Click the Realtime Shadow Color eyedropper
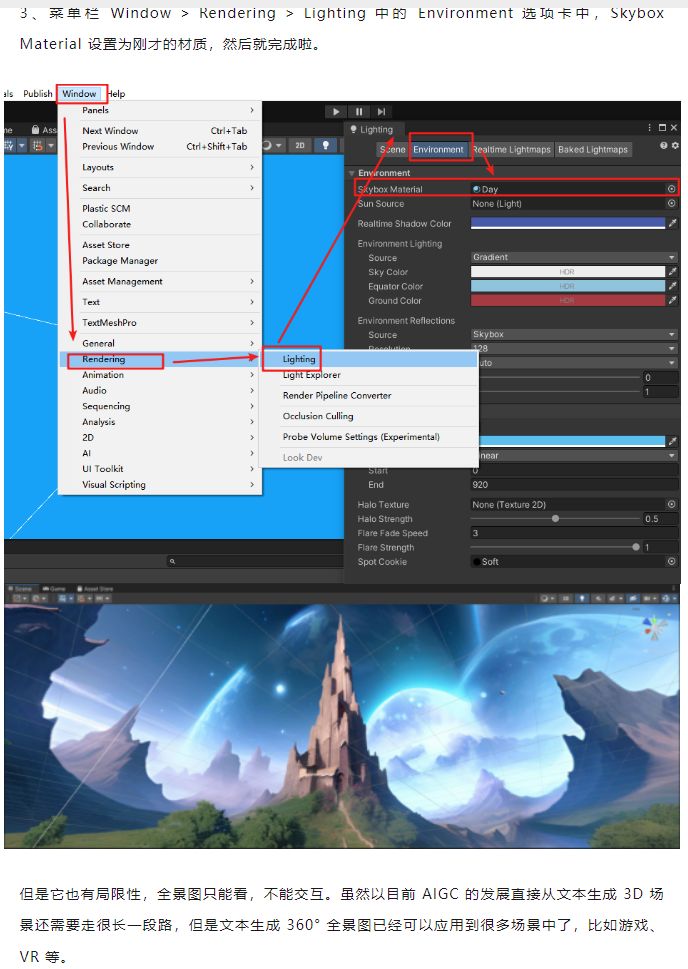The image size is (688, 969). tap(673, 223)
